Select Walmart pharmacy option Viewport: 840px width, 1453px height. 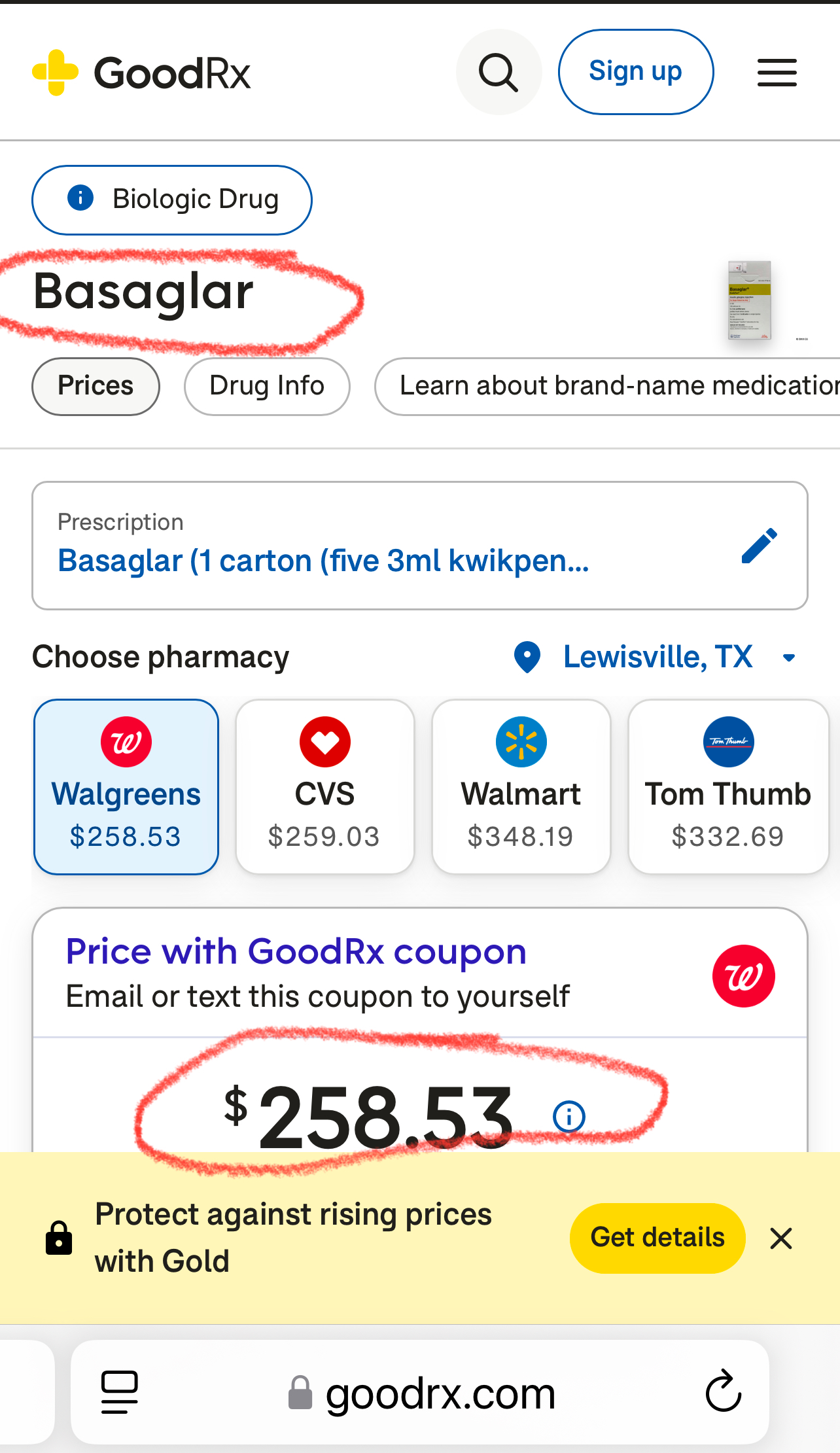[521, 786]
